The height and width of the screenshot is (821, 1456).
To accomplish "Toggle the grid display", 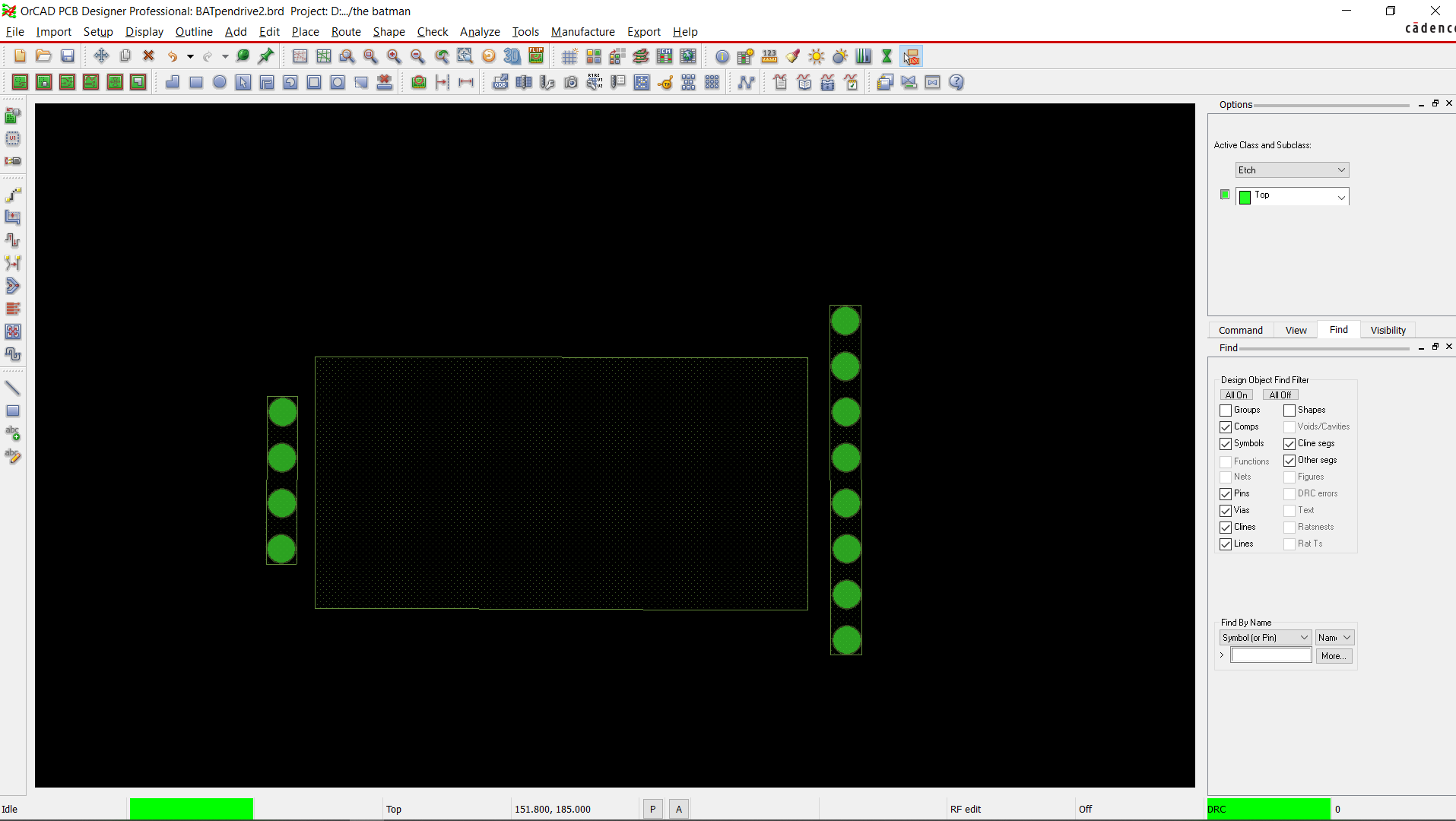I will point(569,56).
